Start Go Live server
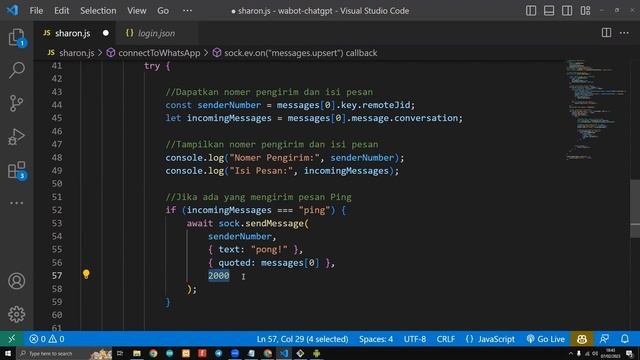The height and width of the screenshot is (360, 640). click(x=546, y=339)
